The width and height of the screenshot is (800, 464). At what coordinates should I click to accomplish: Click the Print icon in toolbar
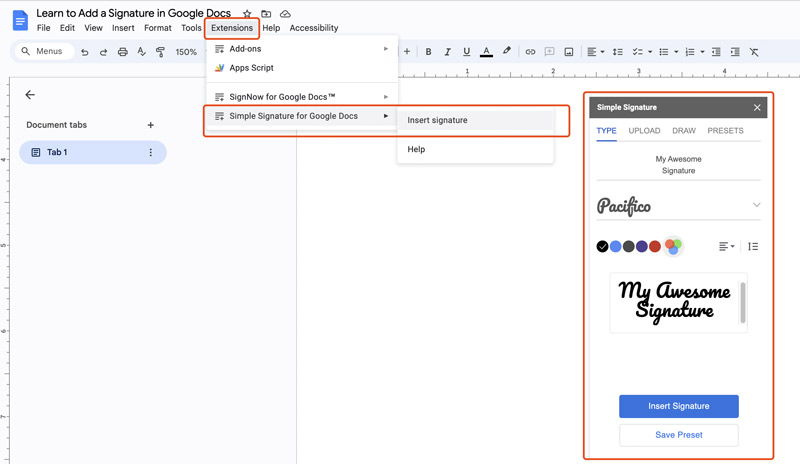tap(122, 52)
